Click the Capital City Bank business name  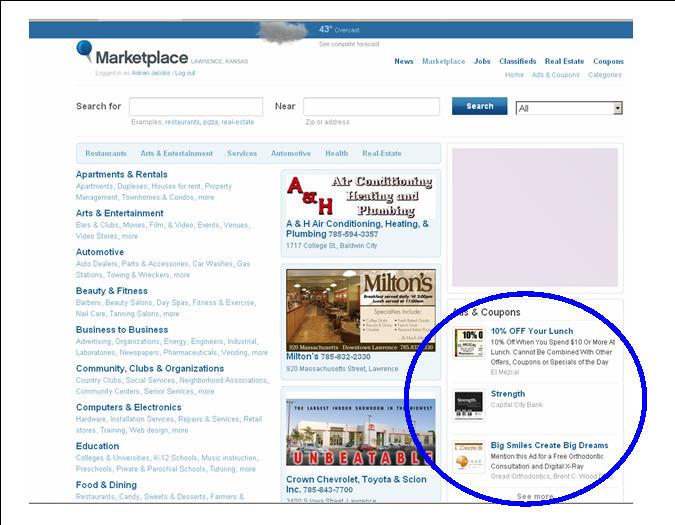(x=517, y=405)
